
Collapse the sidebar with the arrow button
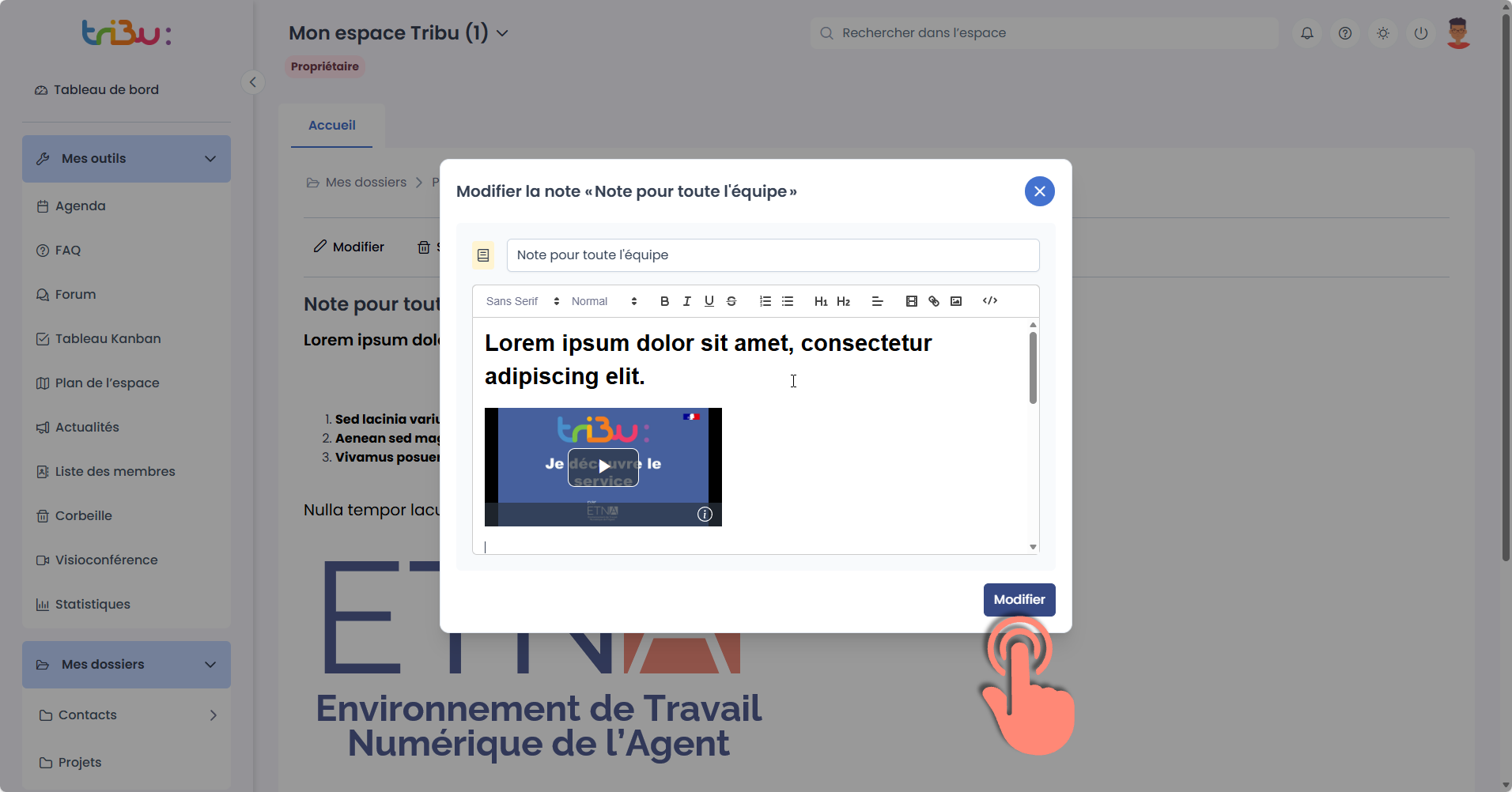coord(252,81)
